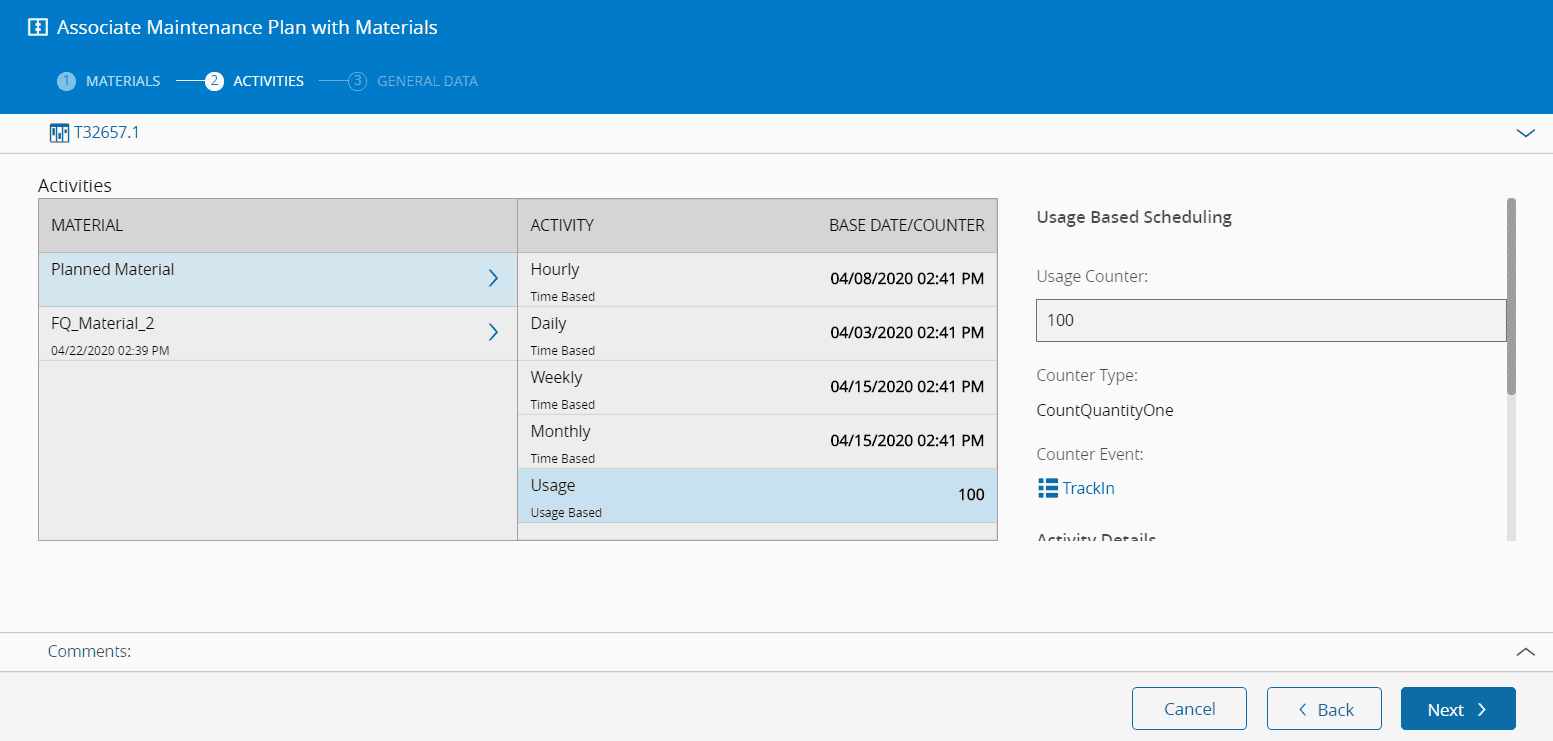Image resolution: width=1553 pixels, height=741 pixels.
Task: Open Planned Material row chevron arrow
Action: pos(492,279)
